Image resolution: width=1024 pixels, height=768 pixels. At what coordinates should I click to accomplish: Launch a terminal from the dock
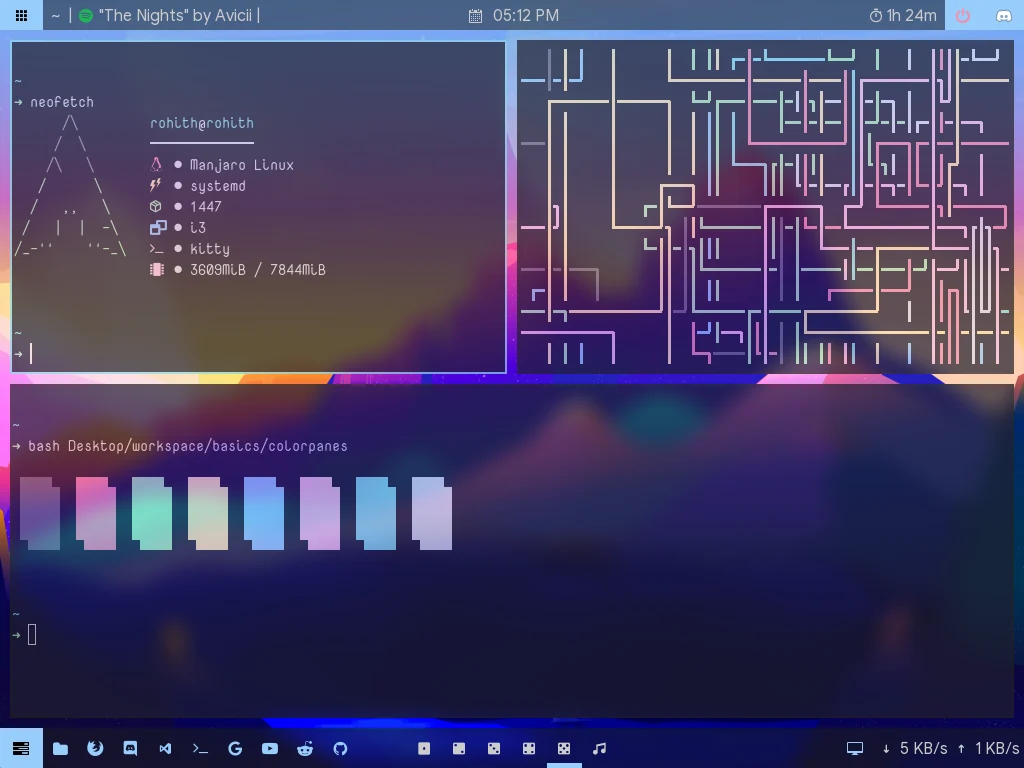point(199,748)
